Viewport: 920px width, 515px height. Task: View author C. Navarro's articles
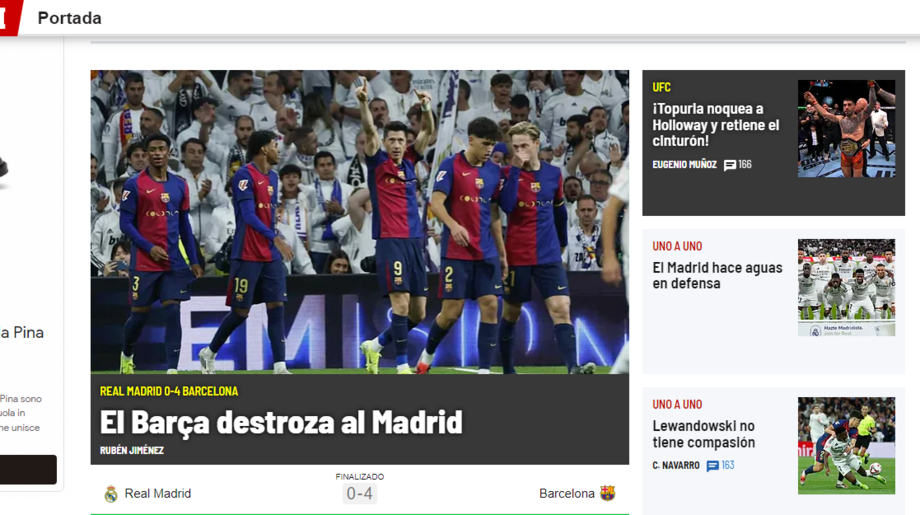(676, 466)
